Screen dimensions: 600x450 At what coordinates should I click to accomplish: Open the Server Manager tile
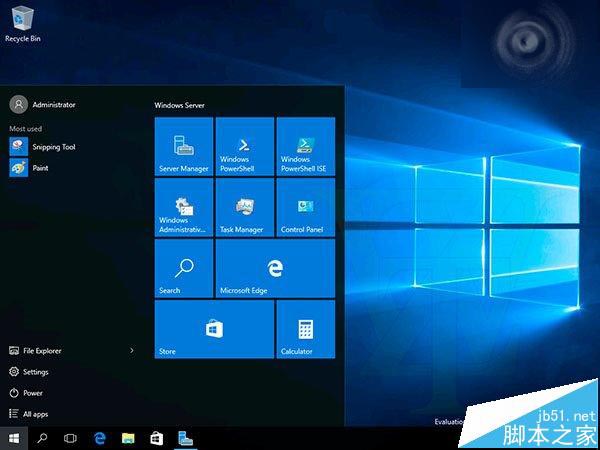tap(184, 147)
